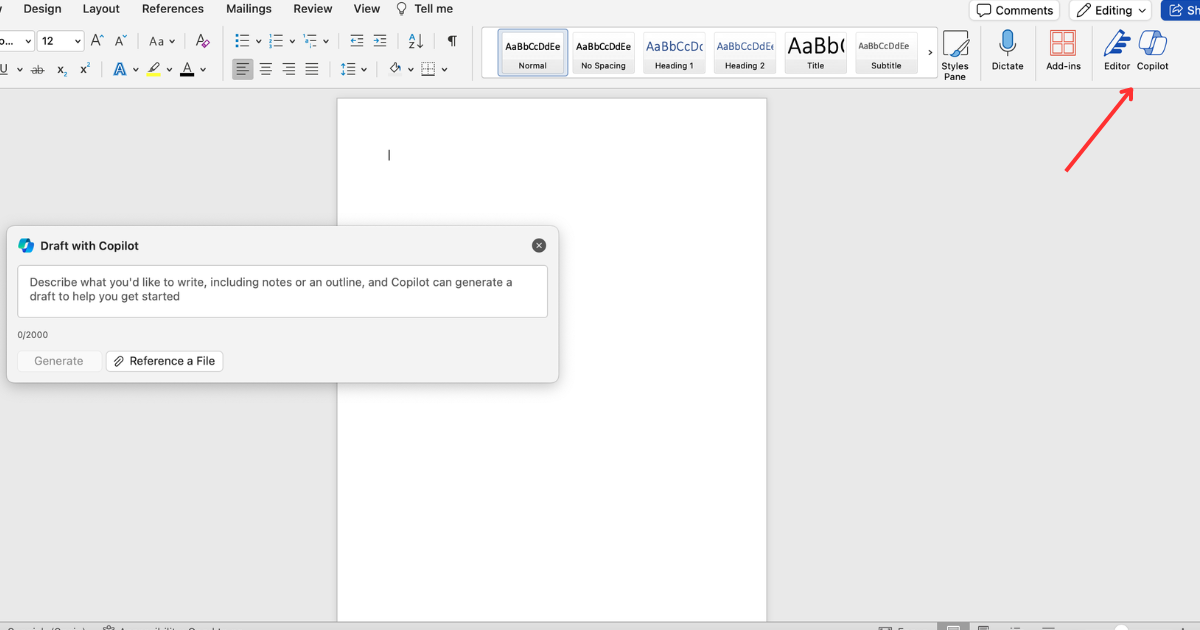
Task: Apply numbered list formatting
Action: [x=276, y=41]
